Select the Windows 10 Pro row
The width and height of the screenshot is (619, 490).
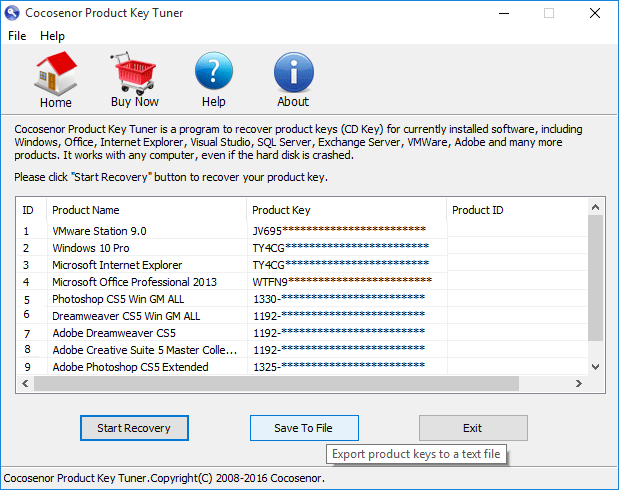[x=302, y=248]
